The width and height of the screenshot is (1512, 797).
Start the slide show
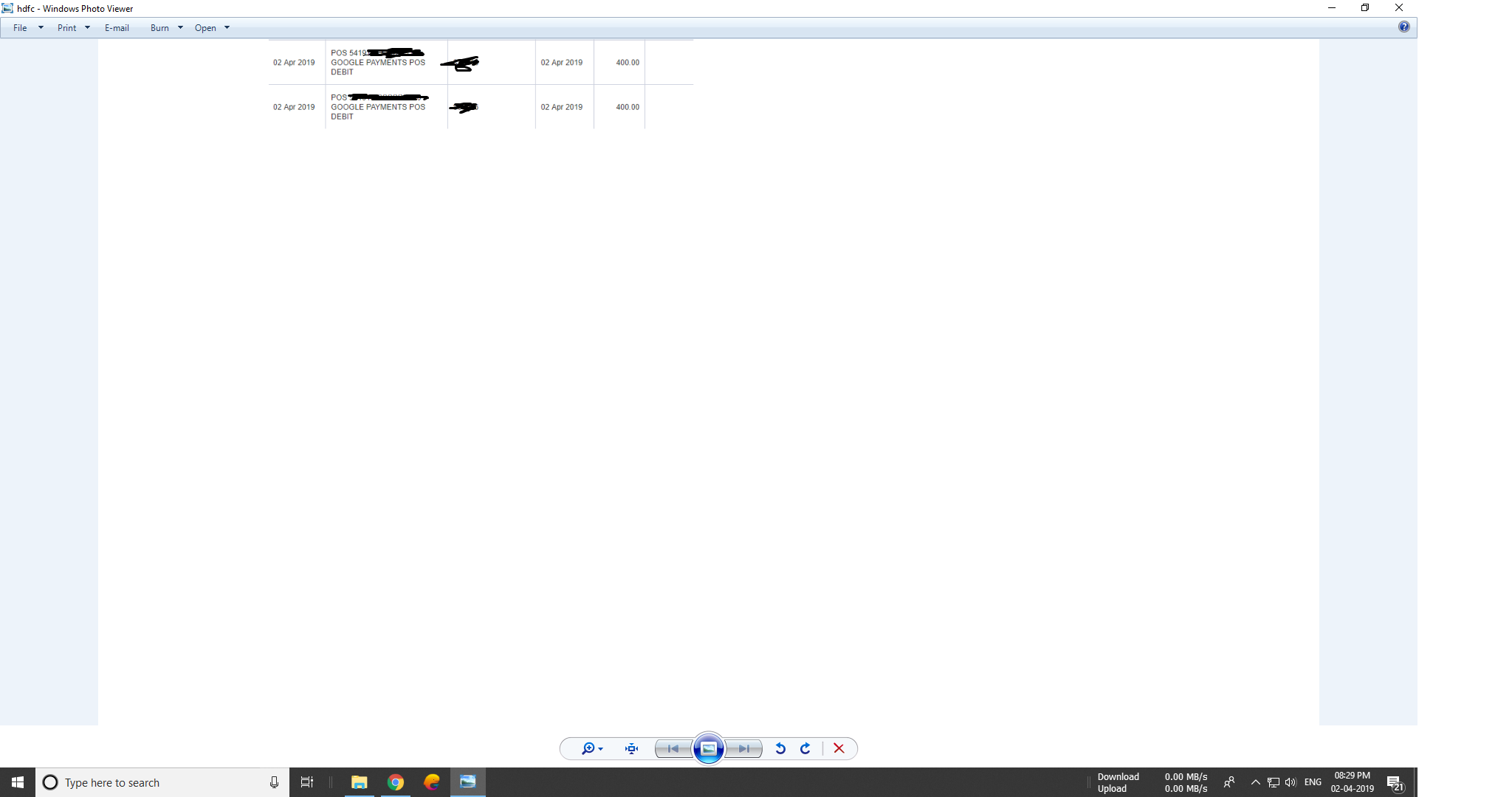point(709,748)
